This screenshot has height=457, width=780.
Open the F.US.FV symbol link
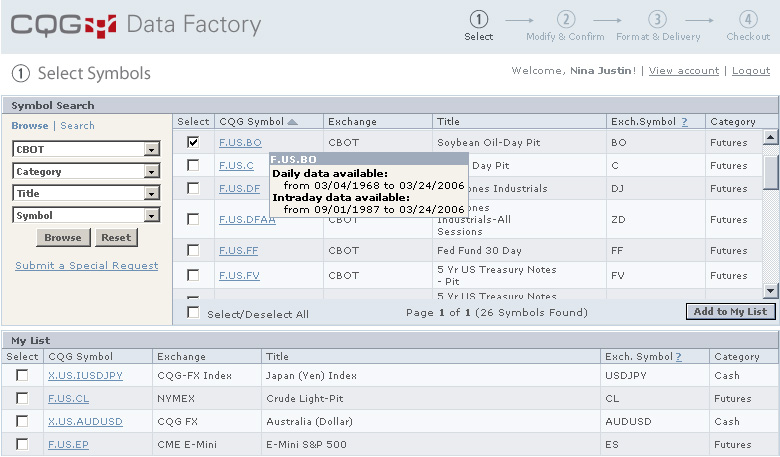[239, 275]
